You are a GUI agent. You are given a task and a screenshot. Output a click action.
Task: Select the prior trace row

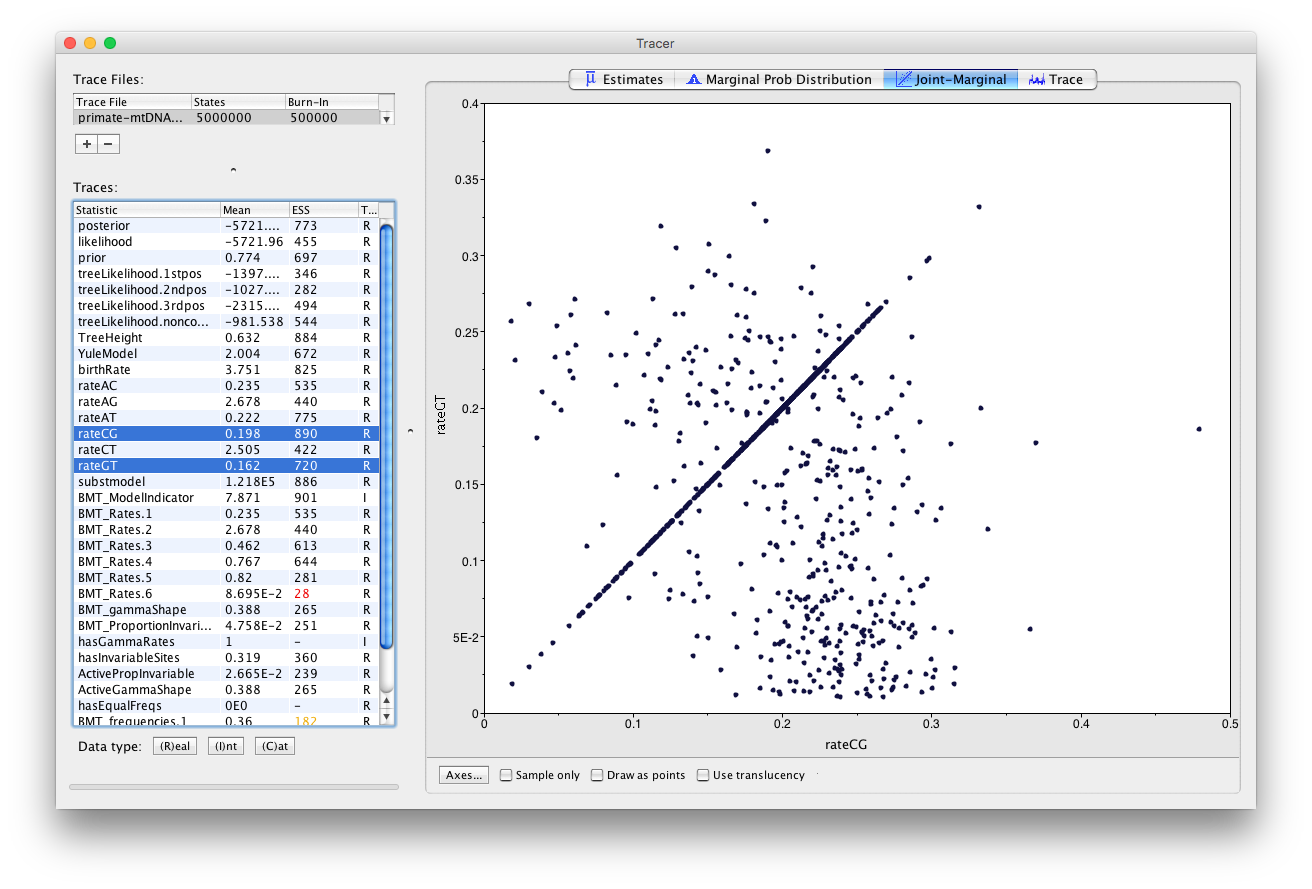(x=227, y=258)
